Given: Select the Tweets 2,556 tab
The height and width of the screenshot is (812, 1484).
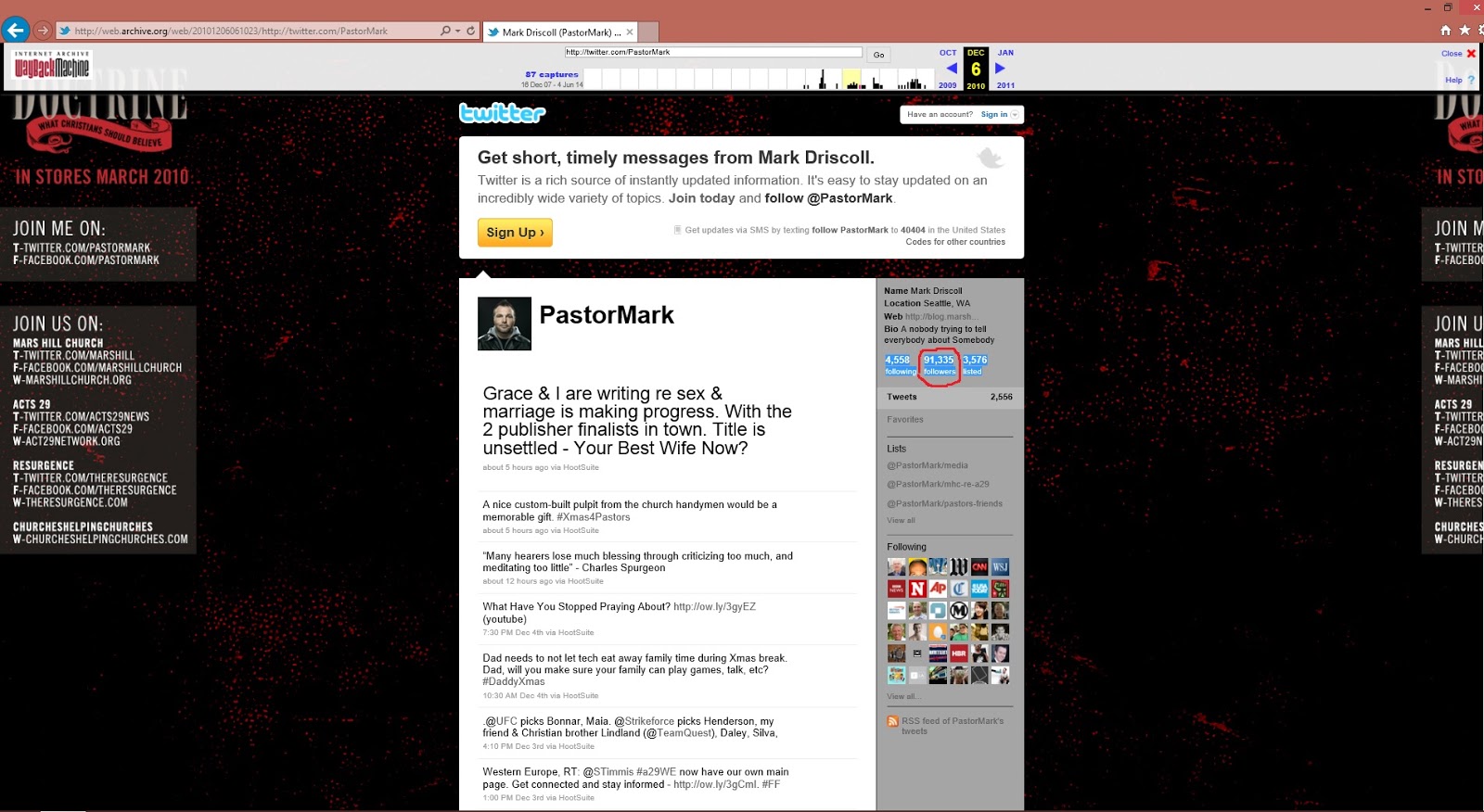Looking at the screenshot, I should pyautogui.click(x=950, y=397).
